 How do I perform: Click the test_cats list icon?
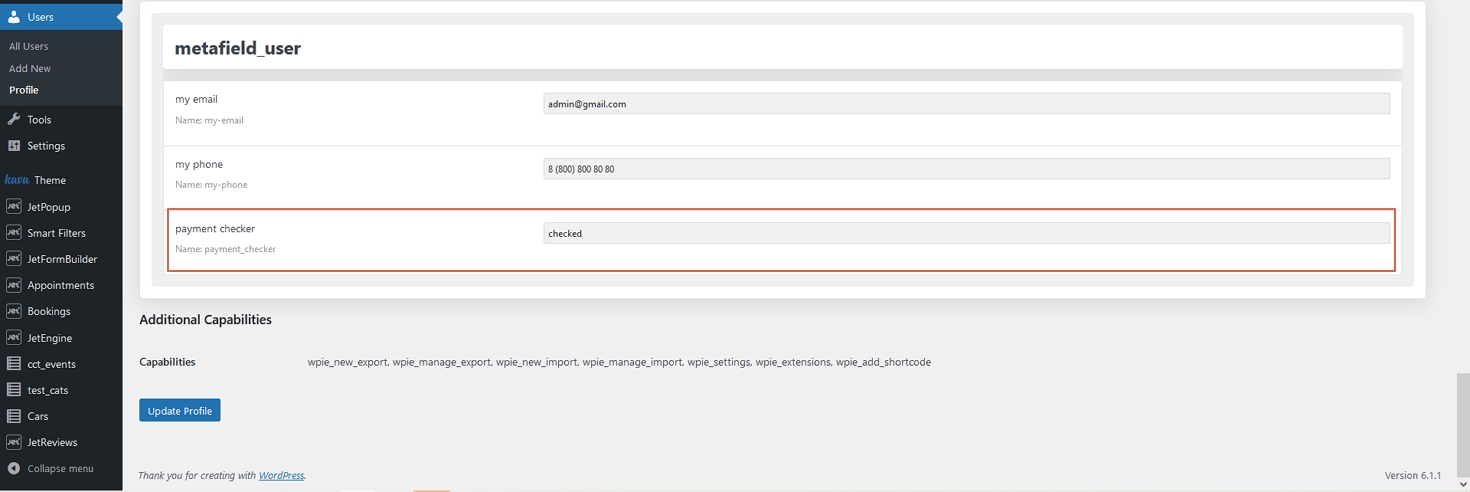pos(14,389)
